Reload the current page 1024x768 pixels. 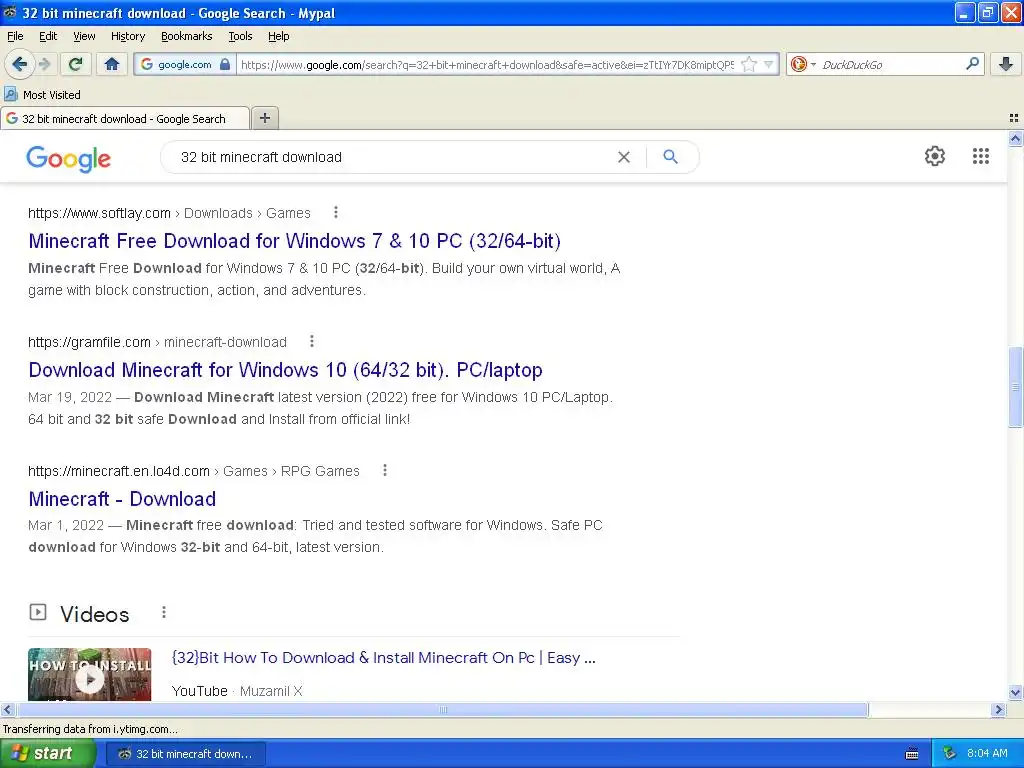76,64
